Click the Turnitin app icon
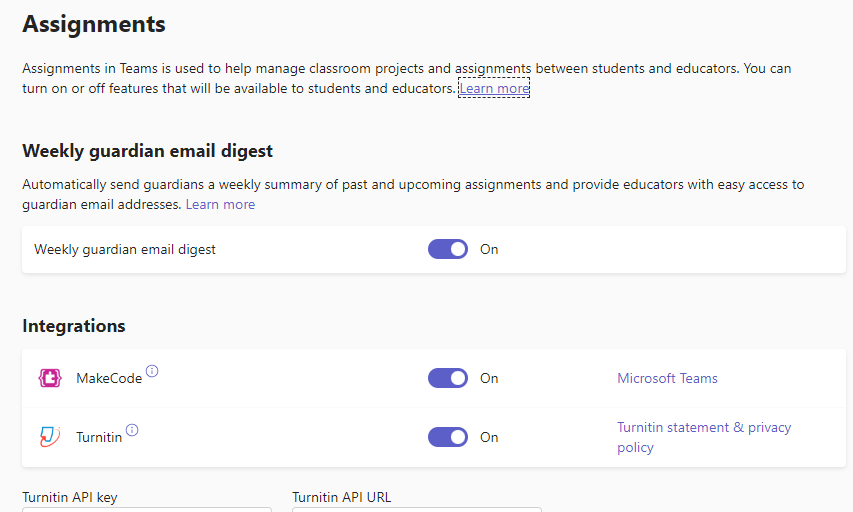This screenshot has width=853, height=512. point(50,436)
